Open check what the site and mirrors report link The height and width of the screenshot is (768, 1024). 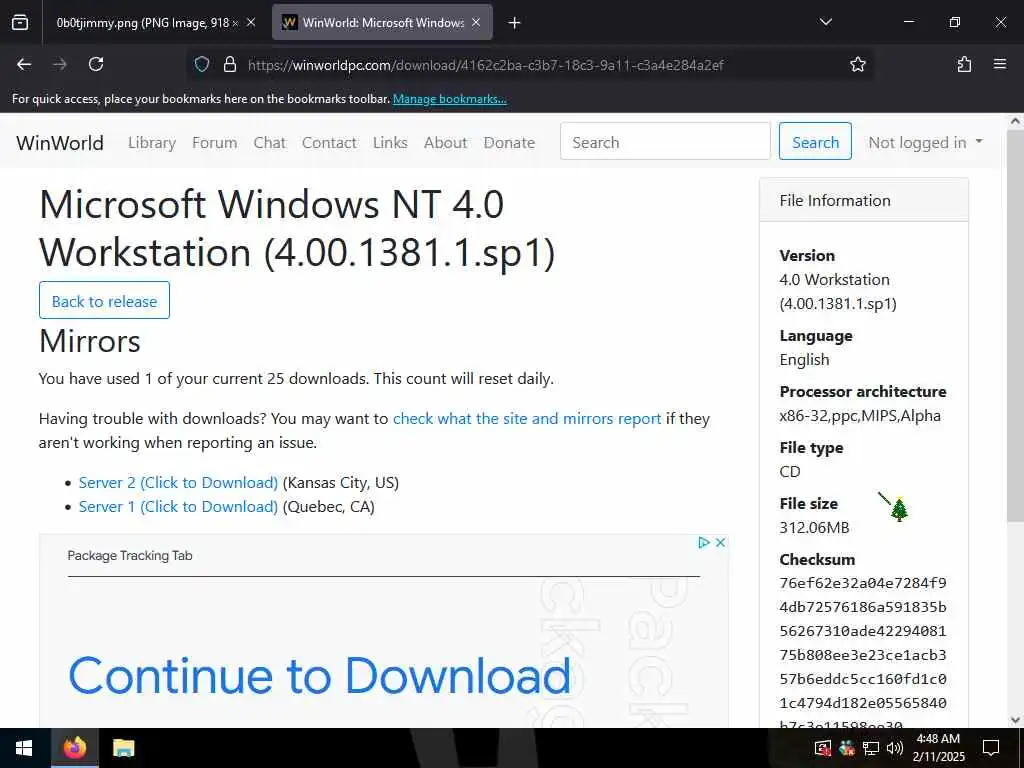(x=527, y=419)
